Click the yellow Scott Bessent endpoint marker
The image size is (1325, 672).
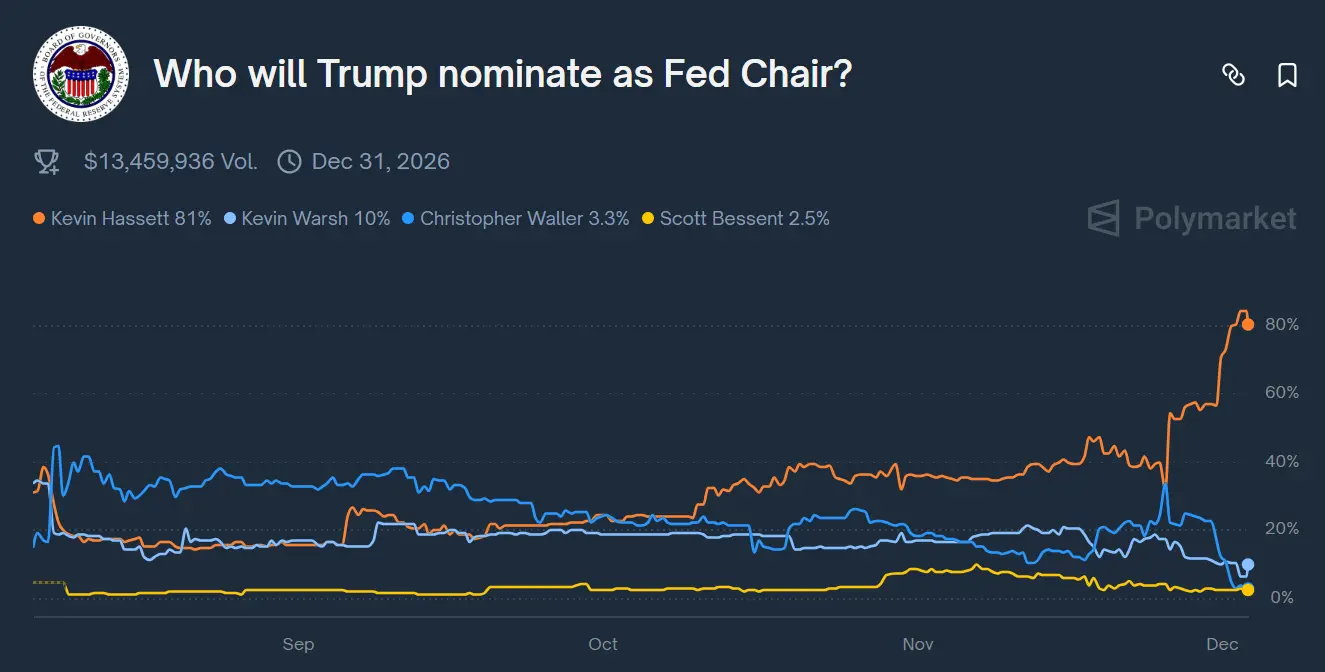click(x=1248, y=590)
